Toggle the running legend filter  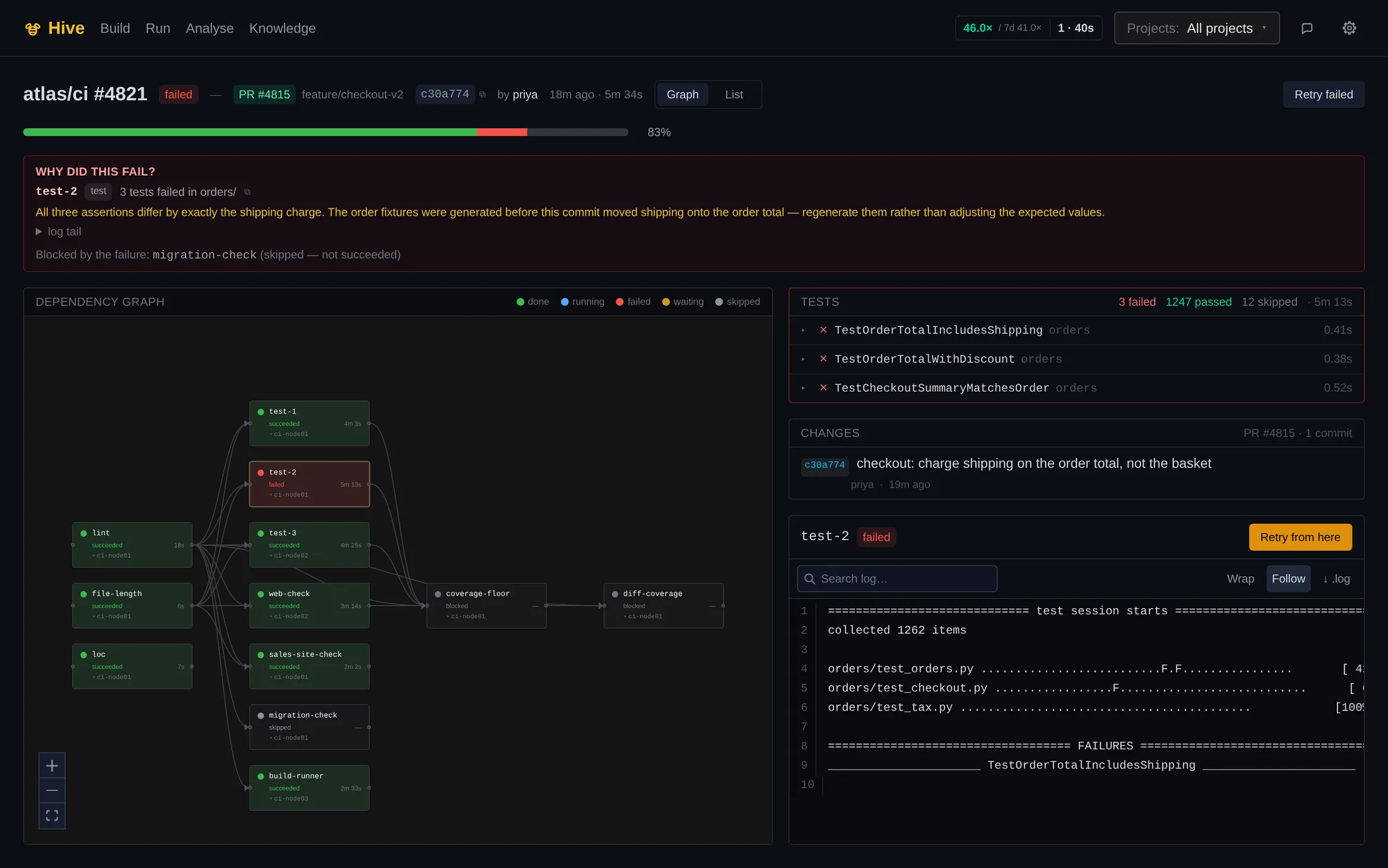[582, 302]
